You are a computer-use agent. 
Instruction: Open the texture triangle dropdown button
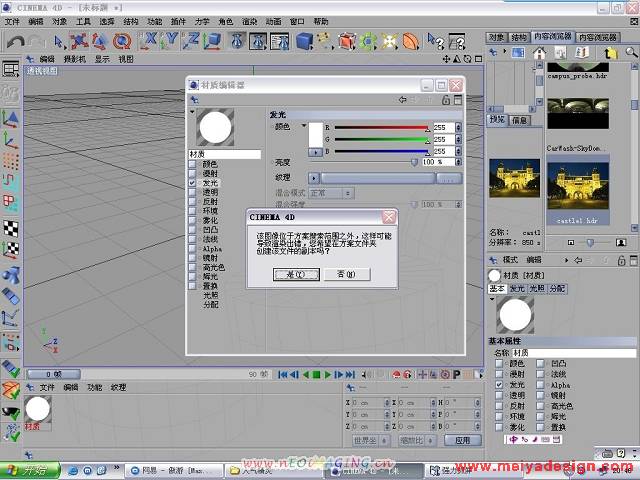pos(313,178)
